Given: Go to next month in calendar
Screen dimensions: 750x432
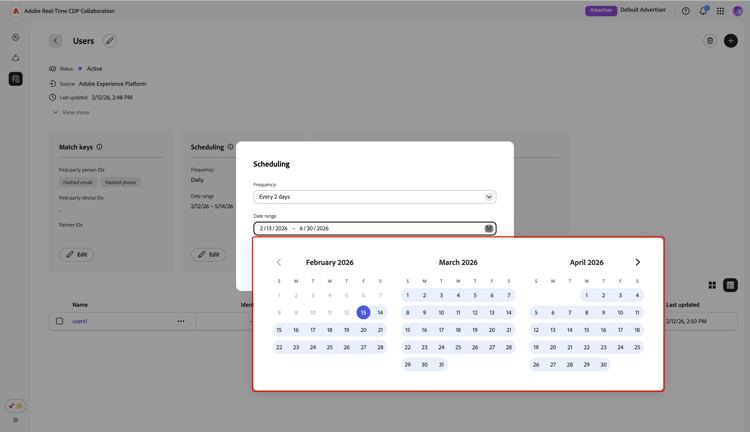Looking at the screenshot, I should (638, 262).
